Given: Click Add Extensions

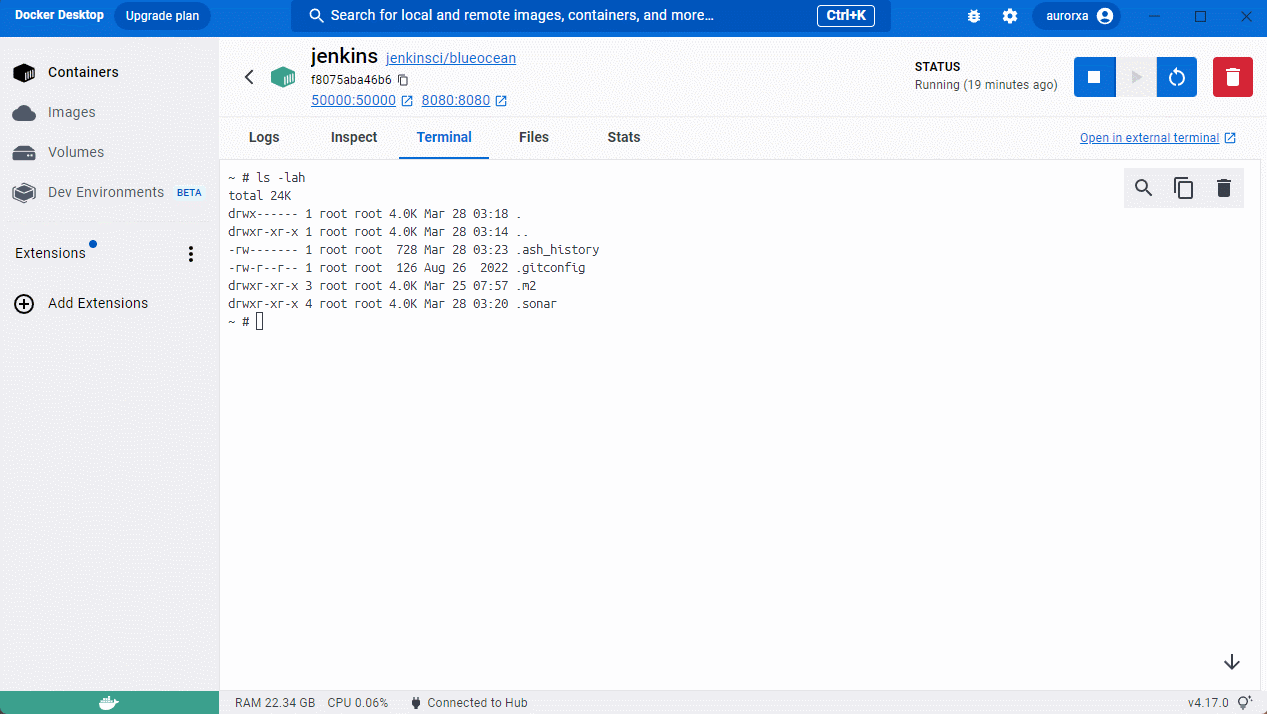Looking at the screenshot, I should pyautogui.click(x=109, y=303).
